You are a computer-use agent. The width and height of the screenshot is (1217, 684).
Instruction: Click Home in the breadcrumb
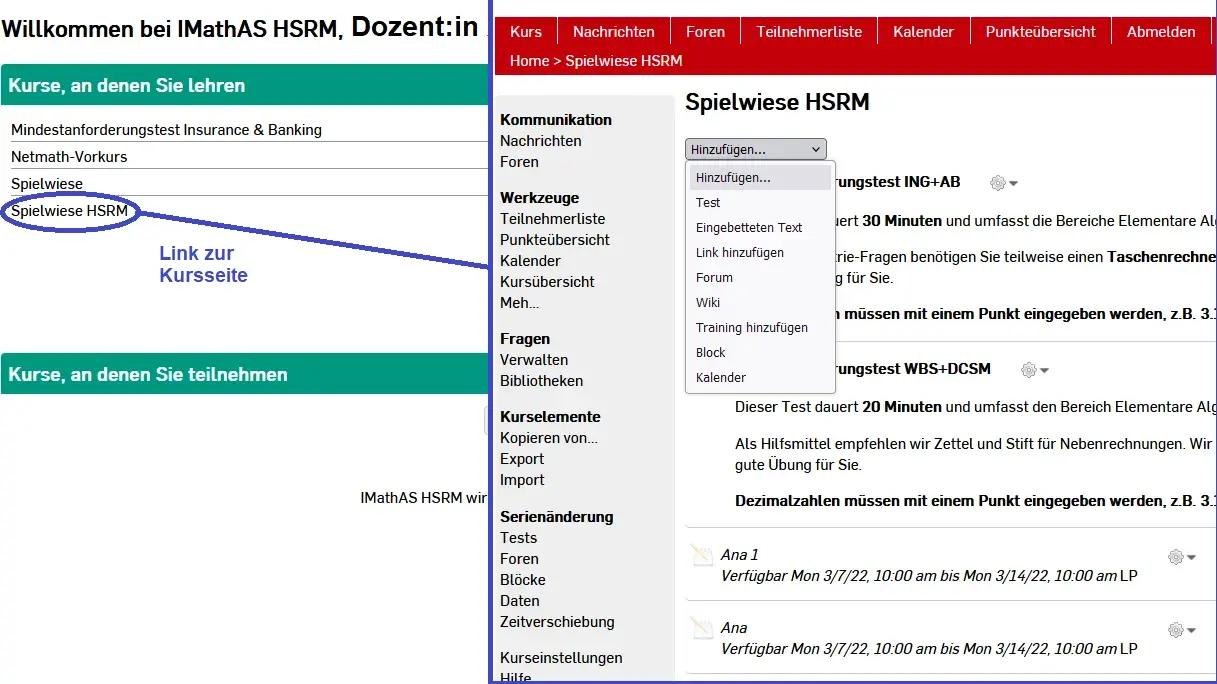(529, 61)
